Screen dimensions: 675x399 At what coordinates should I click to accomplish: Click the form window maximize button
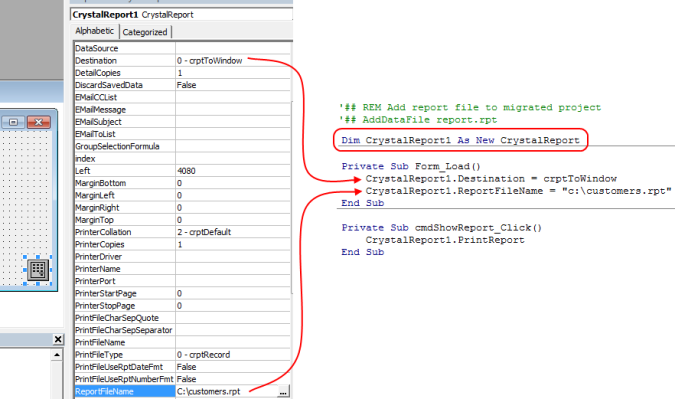[14, 122]
